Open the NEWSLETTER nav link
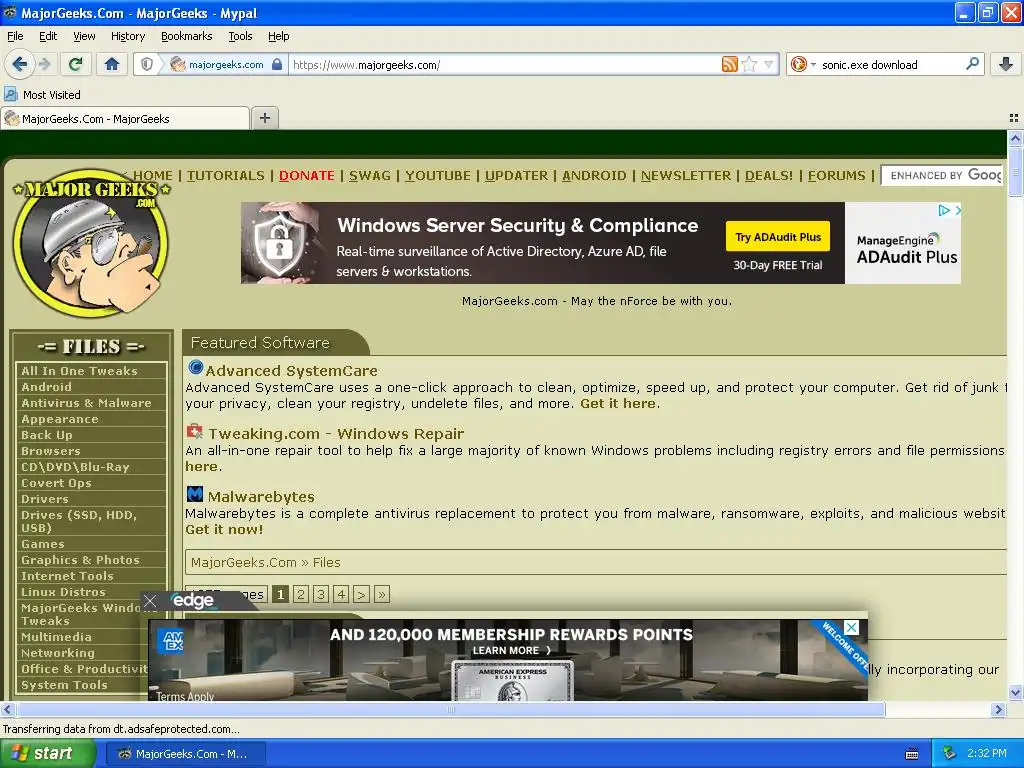 686,175
